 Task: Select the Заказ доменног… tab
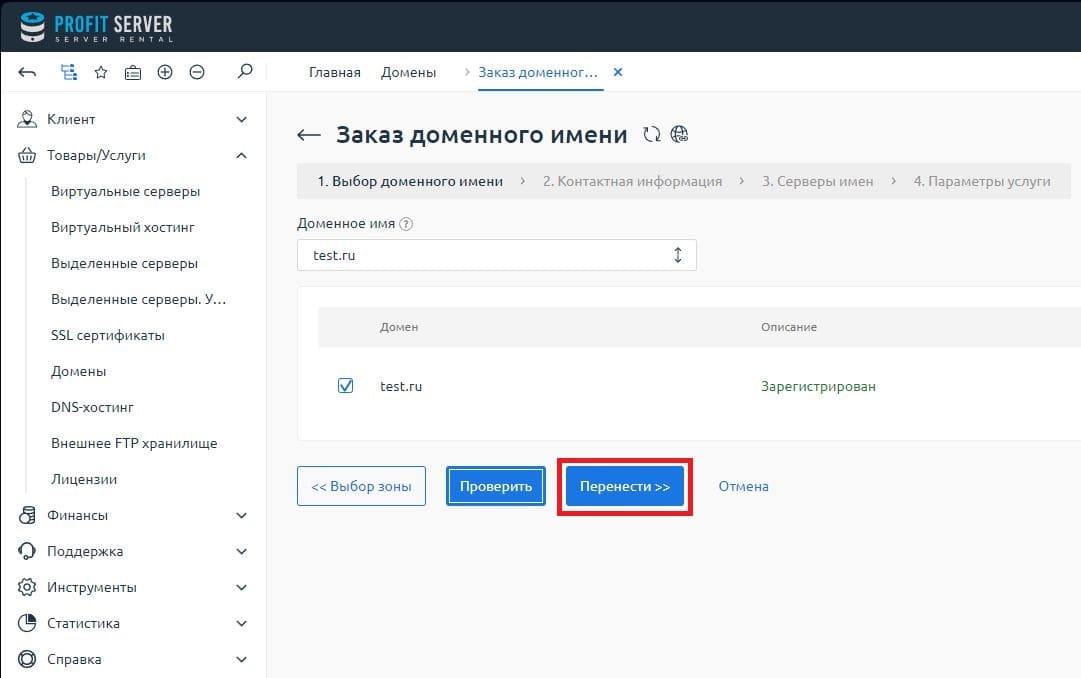pos(538,72)
